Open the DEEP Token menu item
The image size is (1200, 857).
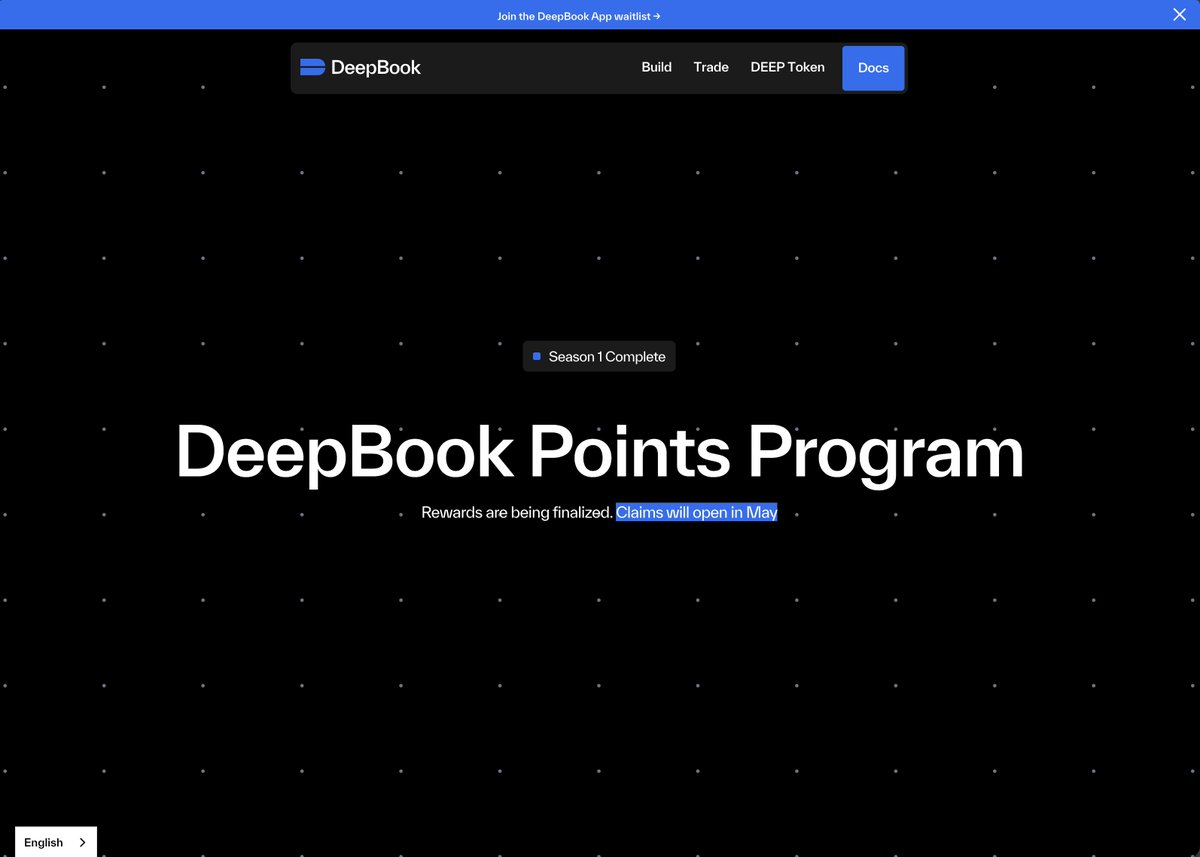788,67
